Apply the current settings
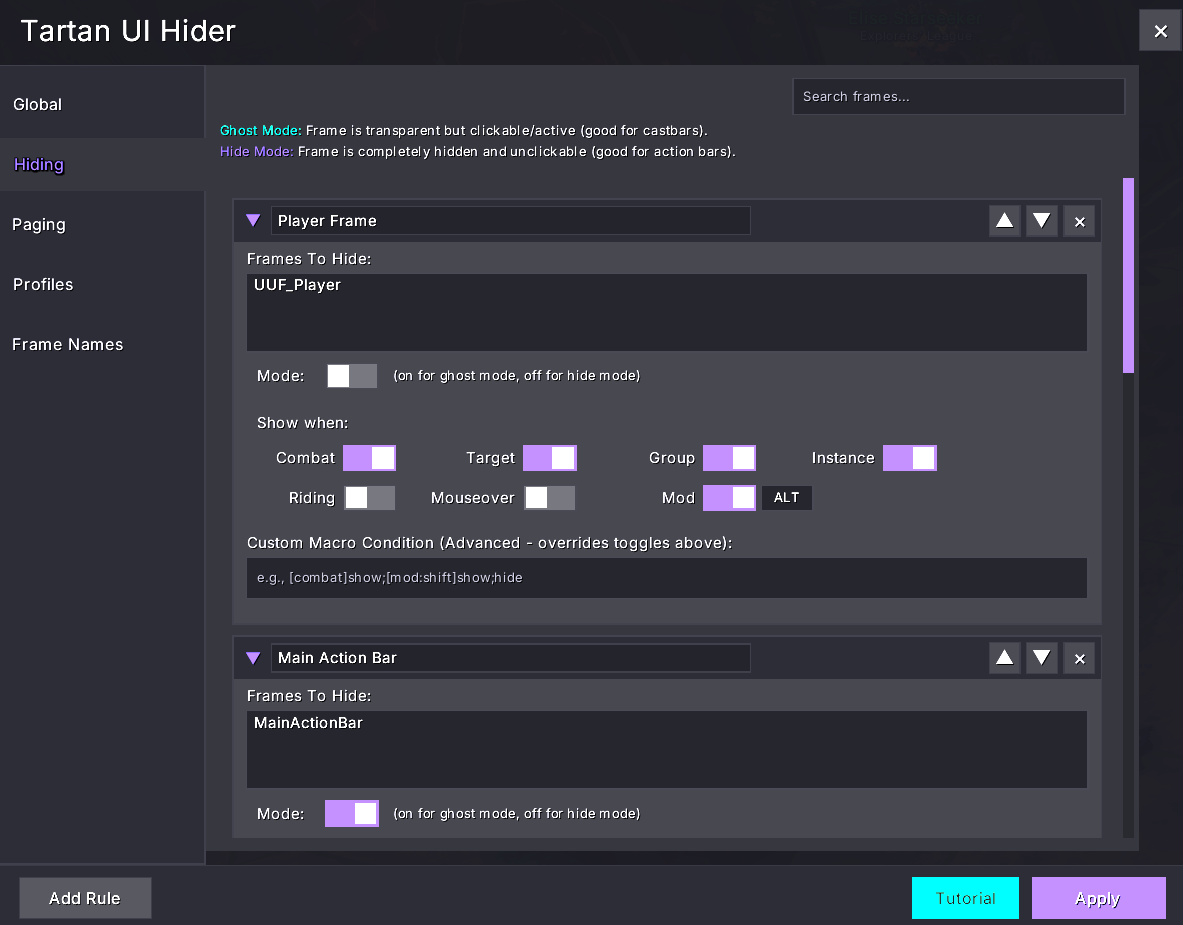Screen dimensions: 1183x925 point(1098,898)
